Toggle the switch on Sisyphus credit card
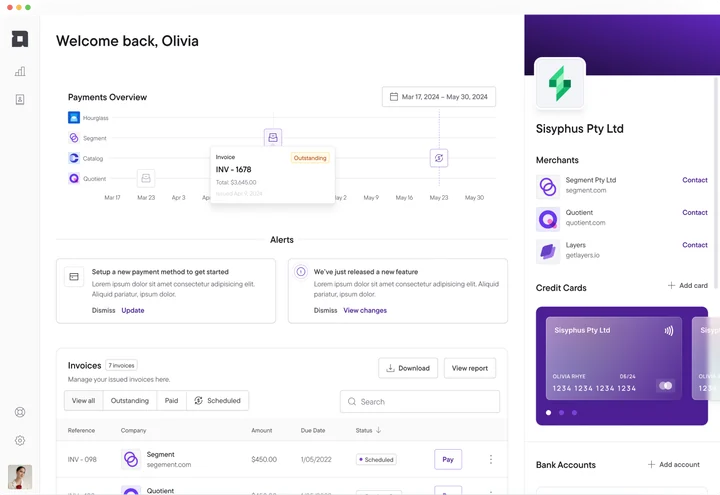This screenshot has width=720, height=495. click(666, 386)
